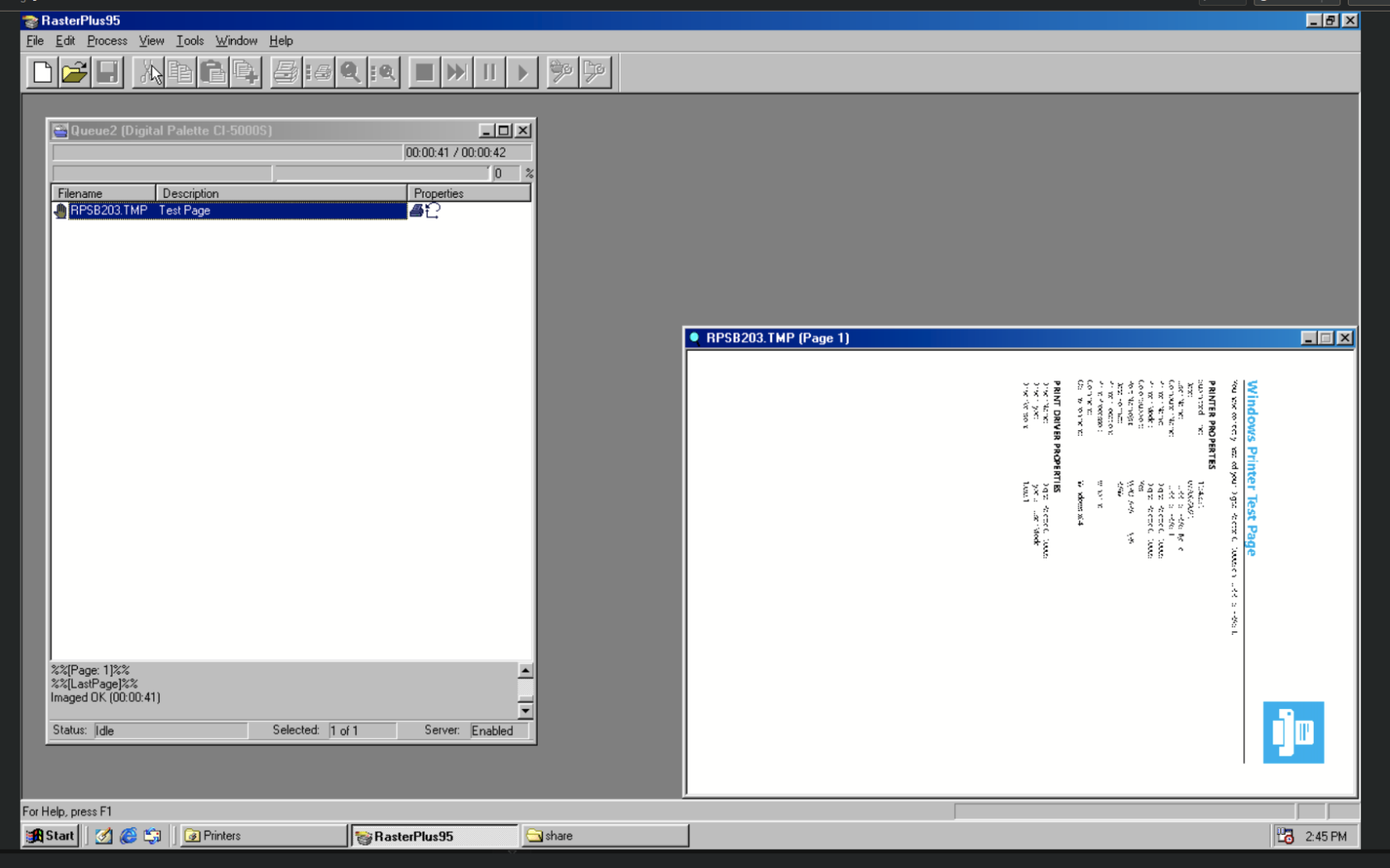Open the View menu
Image resolution: width=1390 pixels, height=868 pixels.
[x=151, y=41]
